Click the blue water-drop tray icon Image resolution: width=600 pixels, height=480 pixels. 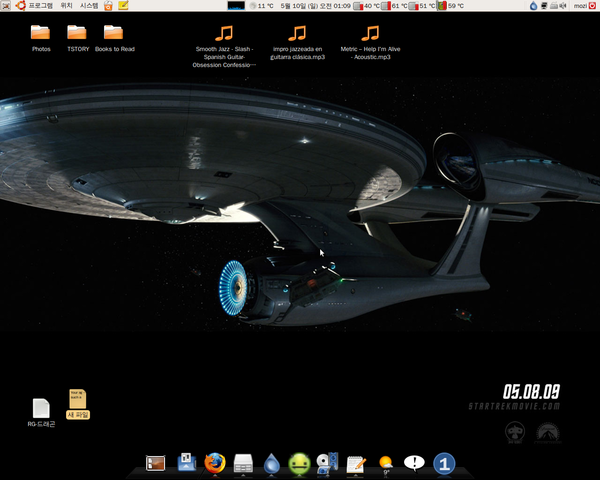point(533,6)
